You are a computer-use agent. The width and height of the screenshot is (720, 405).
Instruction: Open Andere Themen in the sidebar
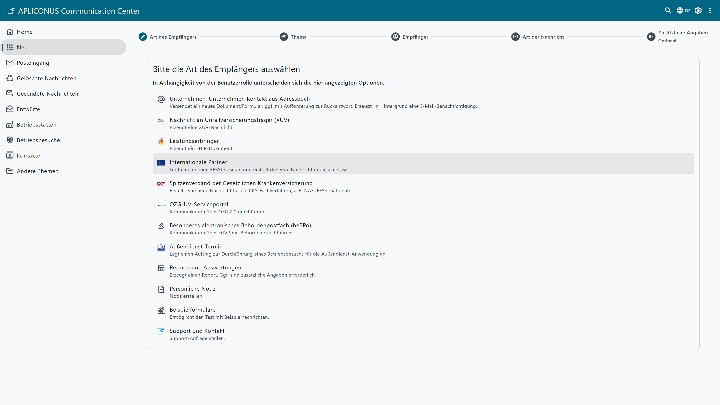[63, 171]
